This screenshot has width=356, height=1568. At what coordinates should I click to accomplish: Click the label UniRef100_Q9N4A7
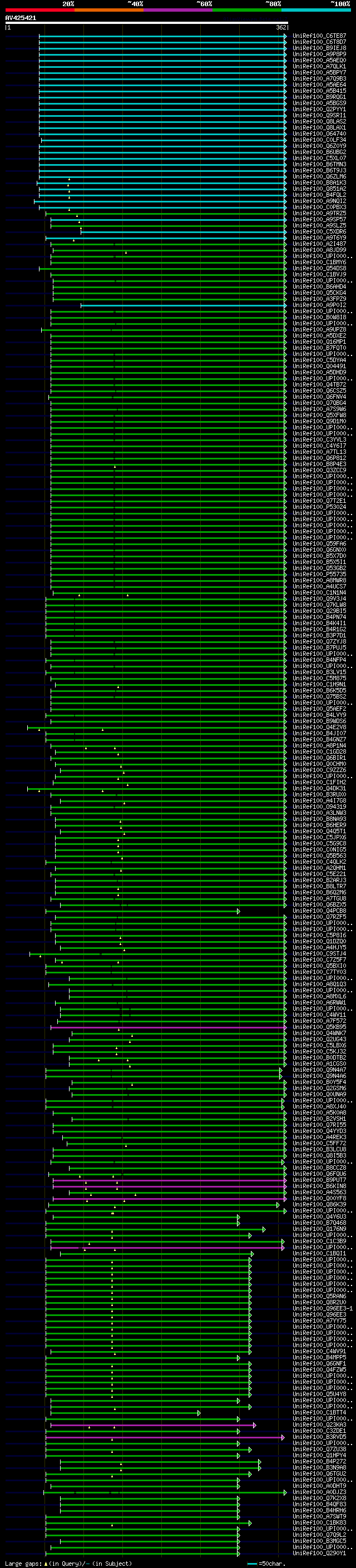319,1070
